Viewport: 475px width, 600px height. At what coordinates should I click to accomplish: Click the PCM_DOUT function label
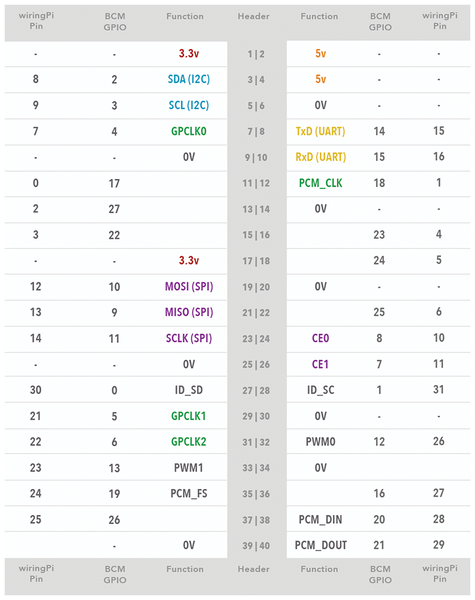pyautogui.click(x=320, y=545)
